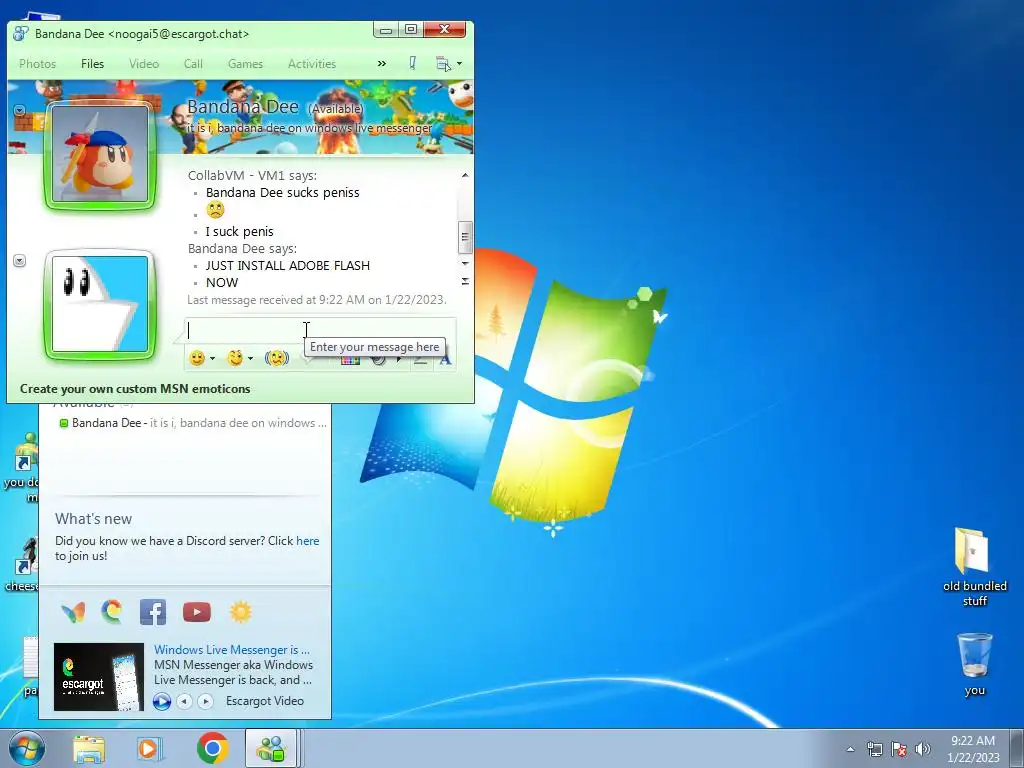Click the sad emoticon in chat history
Screen dimensions: 1024x768
coord(215,210)
